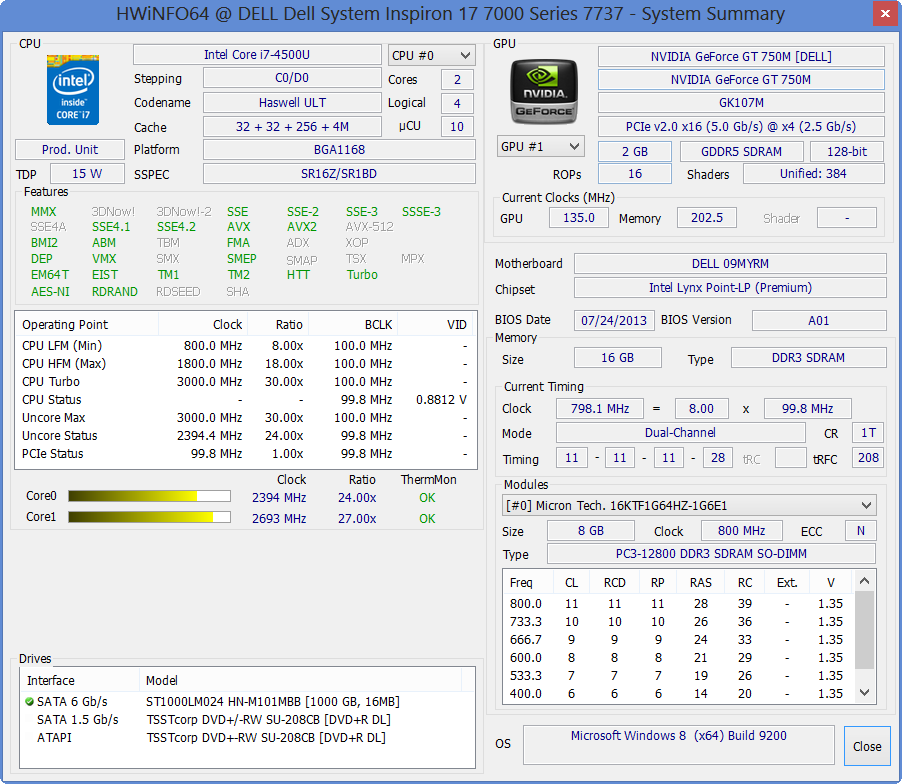Screen dimensions: 902x784
Task: Expand the Micron memory module dropdown
Action: point(689,505)
